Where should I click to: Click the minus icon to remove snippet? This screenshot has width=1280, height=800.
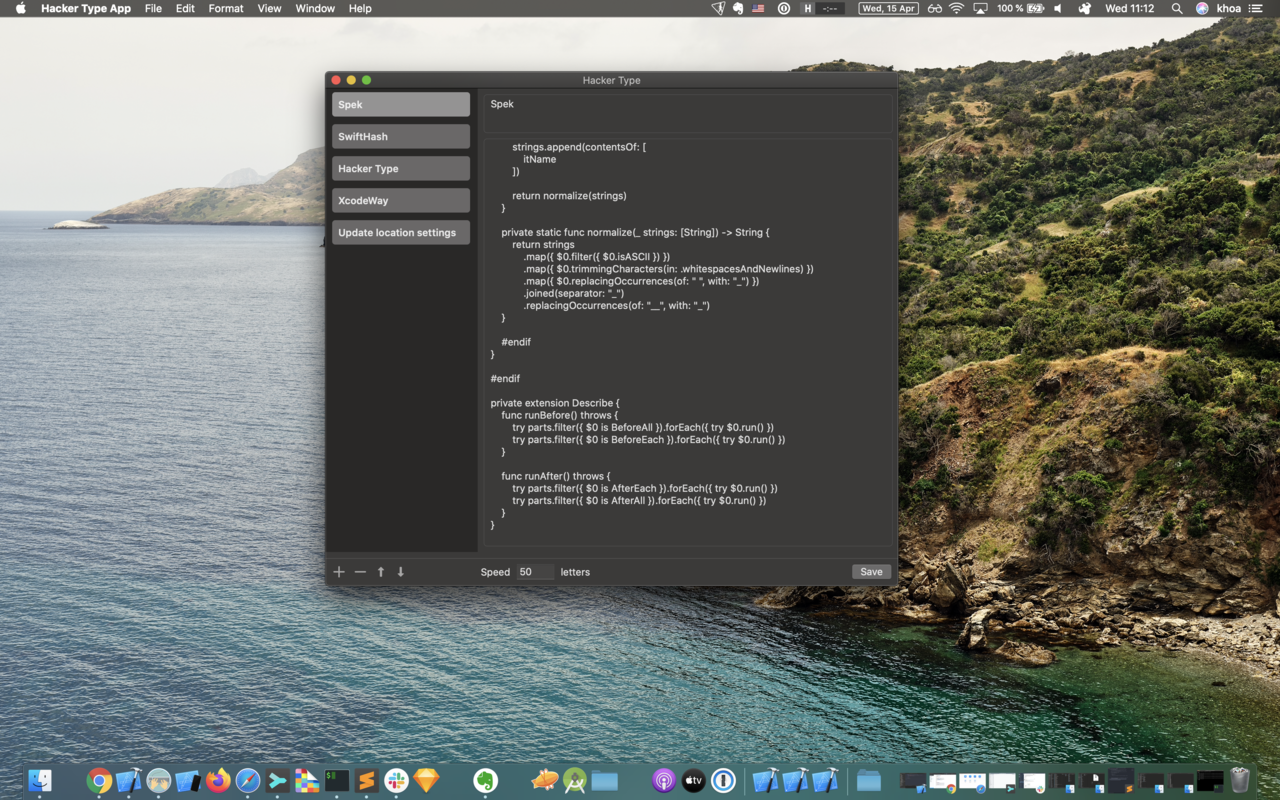360,572
